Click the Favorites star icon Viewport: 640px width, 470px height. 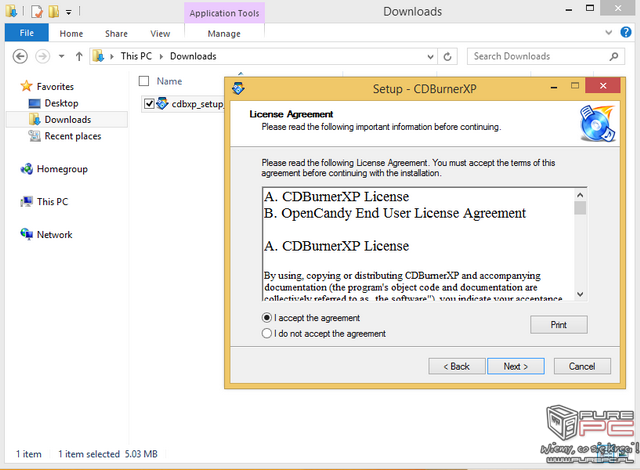click(26, 86)
